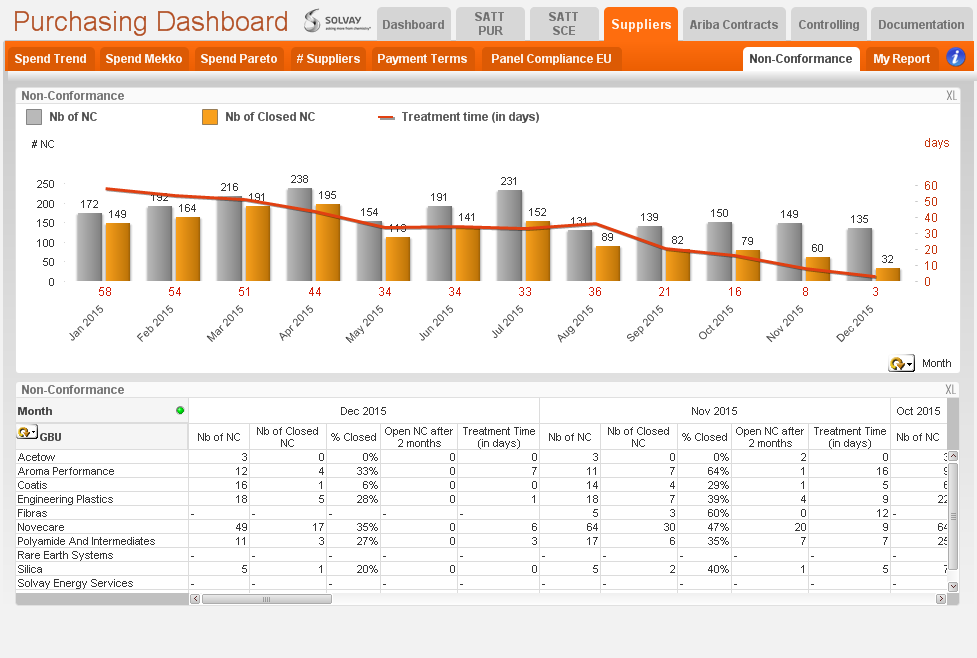Viewport: 977px width, 658px height.
Task: Open the Month cycle dropdown under chart
Action: [901, 363]
